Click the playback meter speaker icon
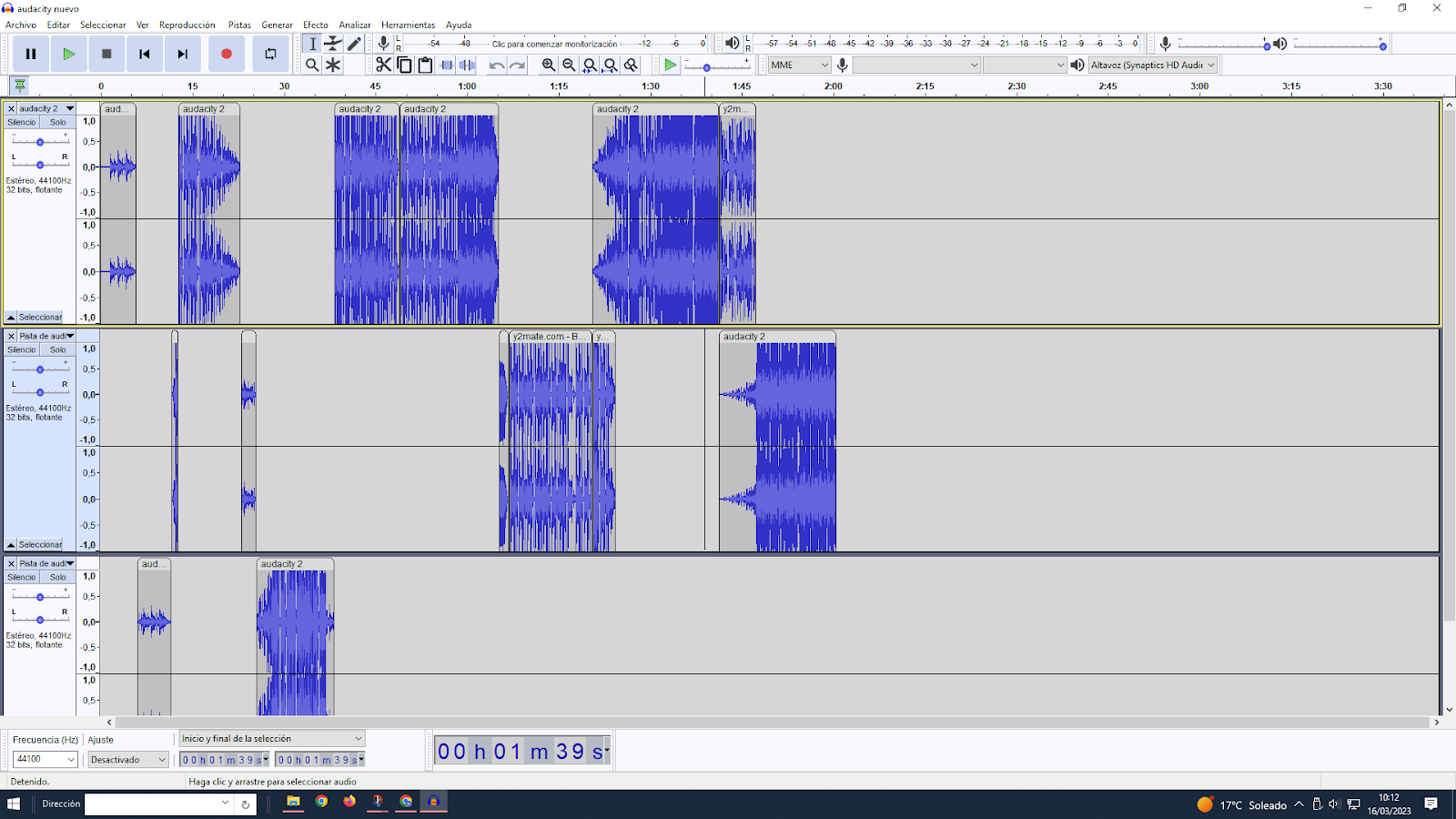The image size is (1456, 819). pos(733,43)
